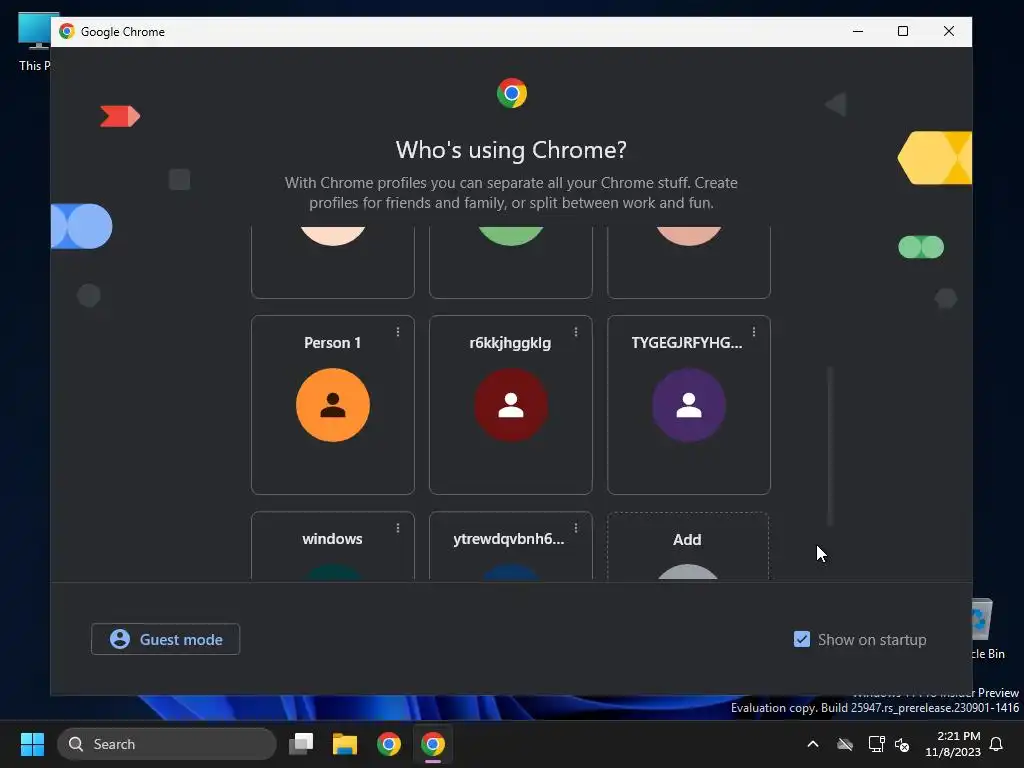Open the Person 1 profile card
Image resolution: width=1024 pixels, height=768 pixels.
332,405
